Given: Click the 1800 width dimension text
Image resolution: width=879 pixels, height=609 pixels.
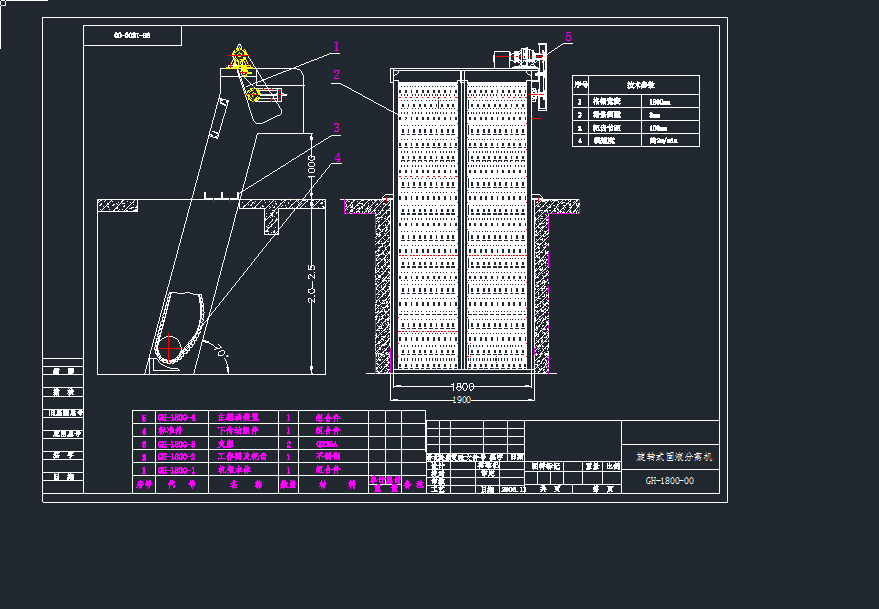Looking at the screenshot, I should point(461,387).
